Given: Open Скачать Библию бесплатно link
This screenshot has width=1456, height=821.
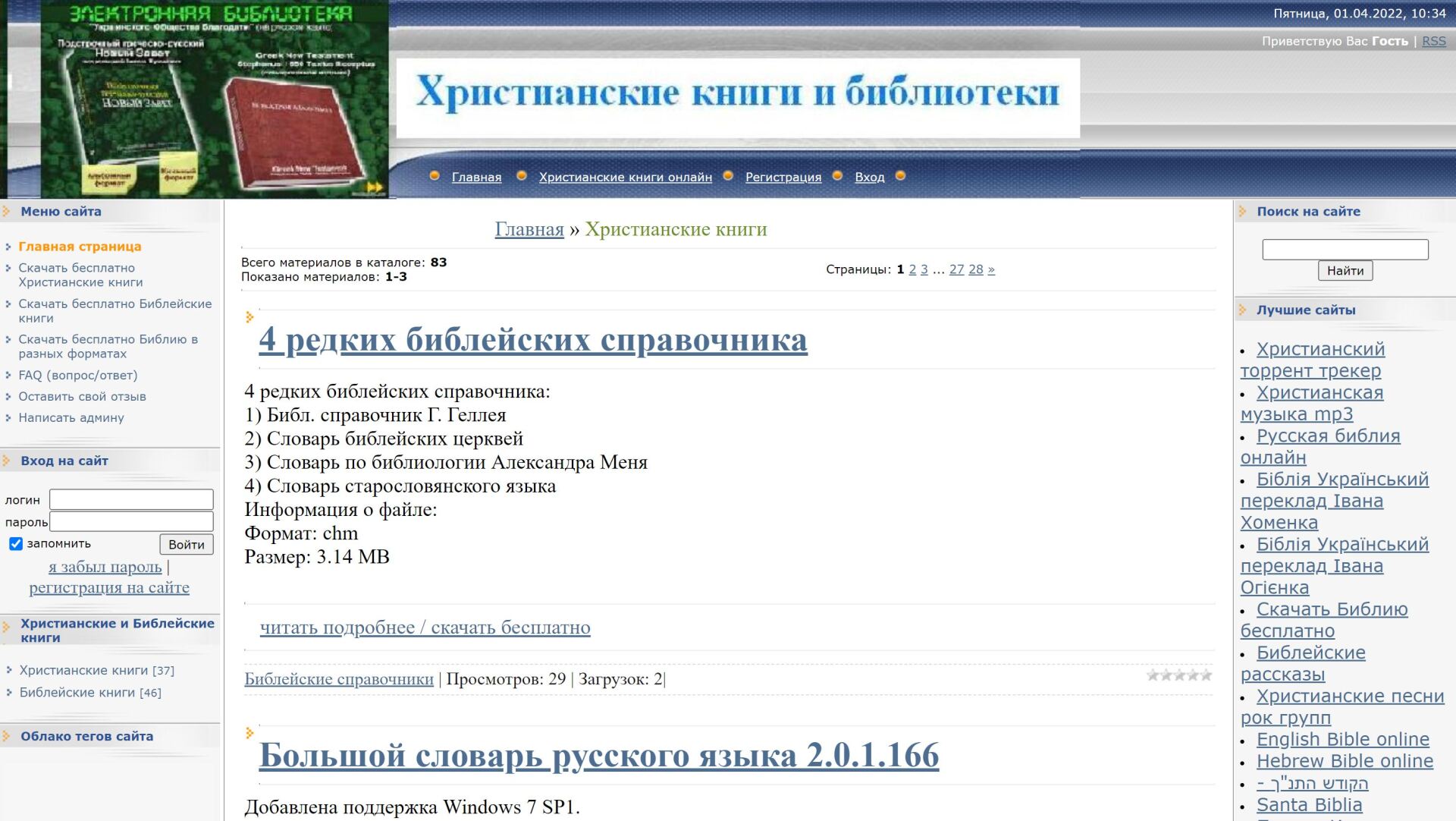Looking at the screenshot, I should (1324, 620).
